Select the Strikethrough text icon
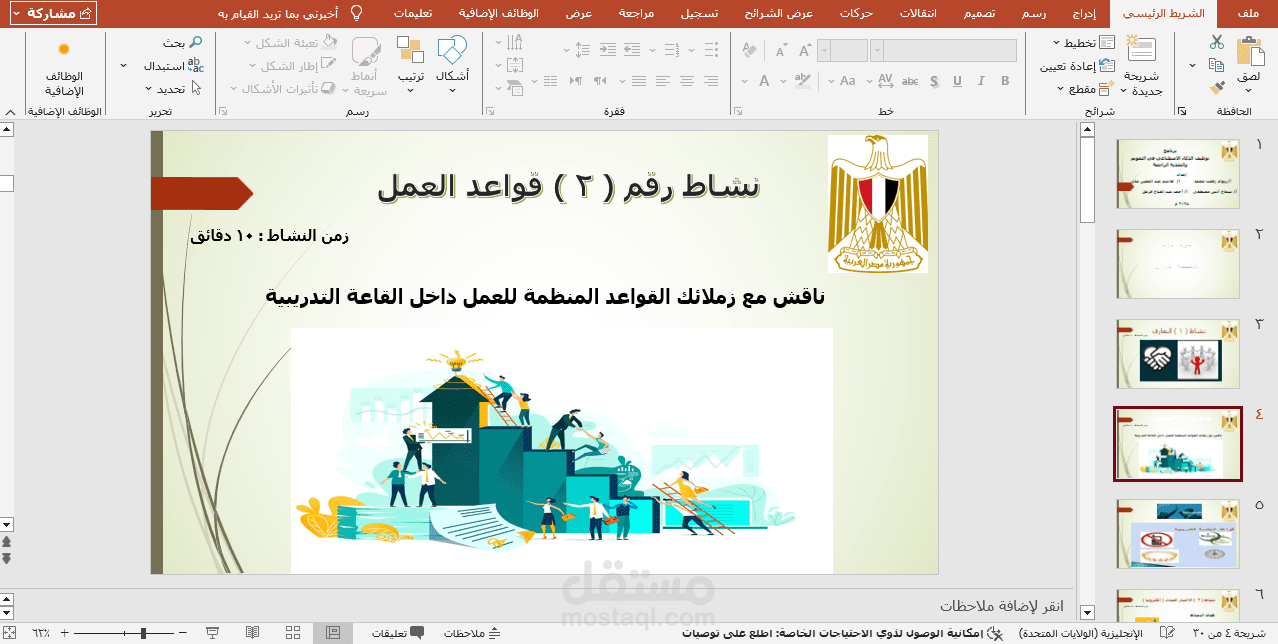Image resolution: width=1278 pixels, height=644 pixels. 908,81
